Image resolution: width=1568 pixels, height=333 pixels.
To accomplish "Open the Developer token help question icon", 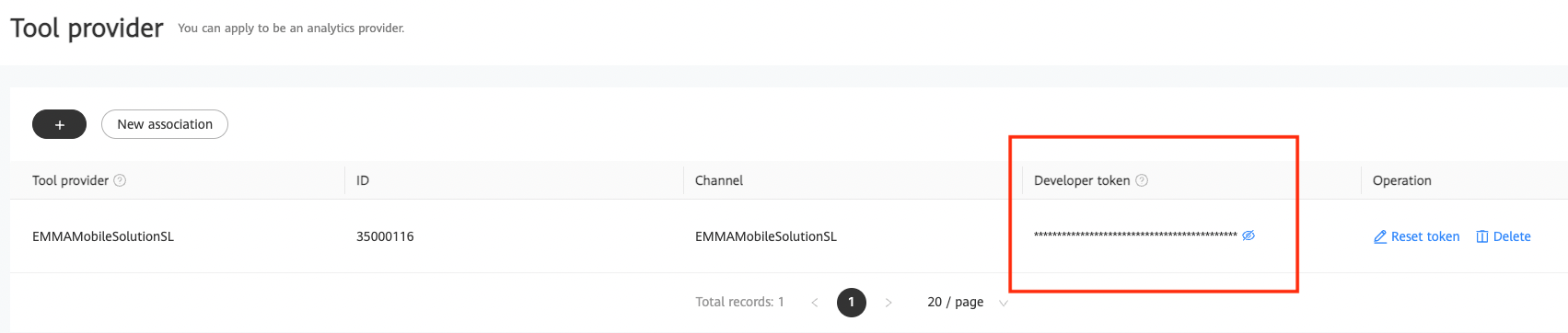I will [x=1142, y=180].
